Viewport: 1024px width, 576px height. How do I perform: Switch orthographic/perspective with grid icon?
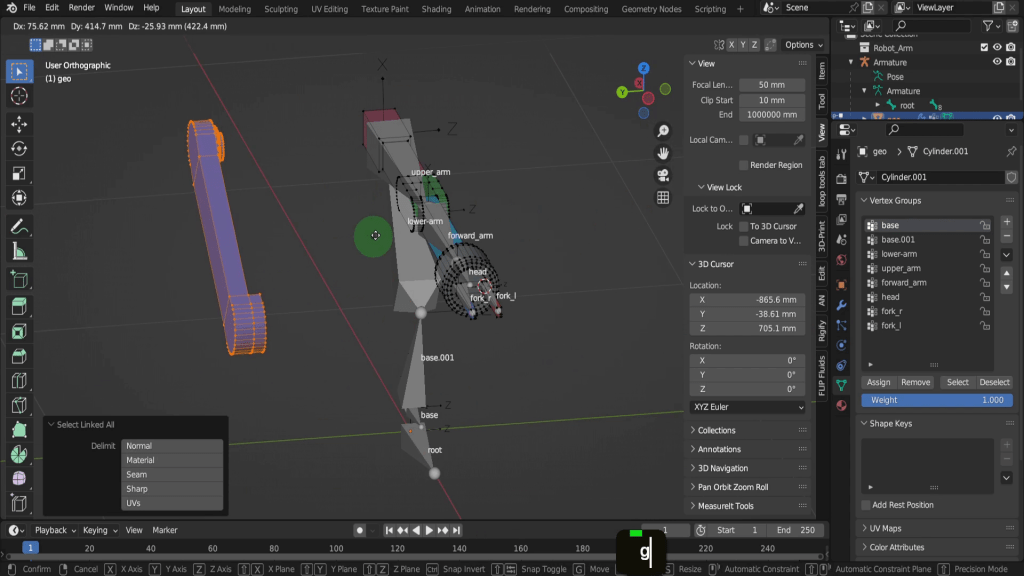[663, 198]
